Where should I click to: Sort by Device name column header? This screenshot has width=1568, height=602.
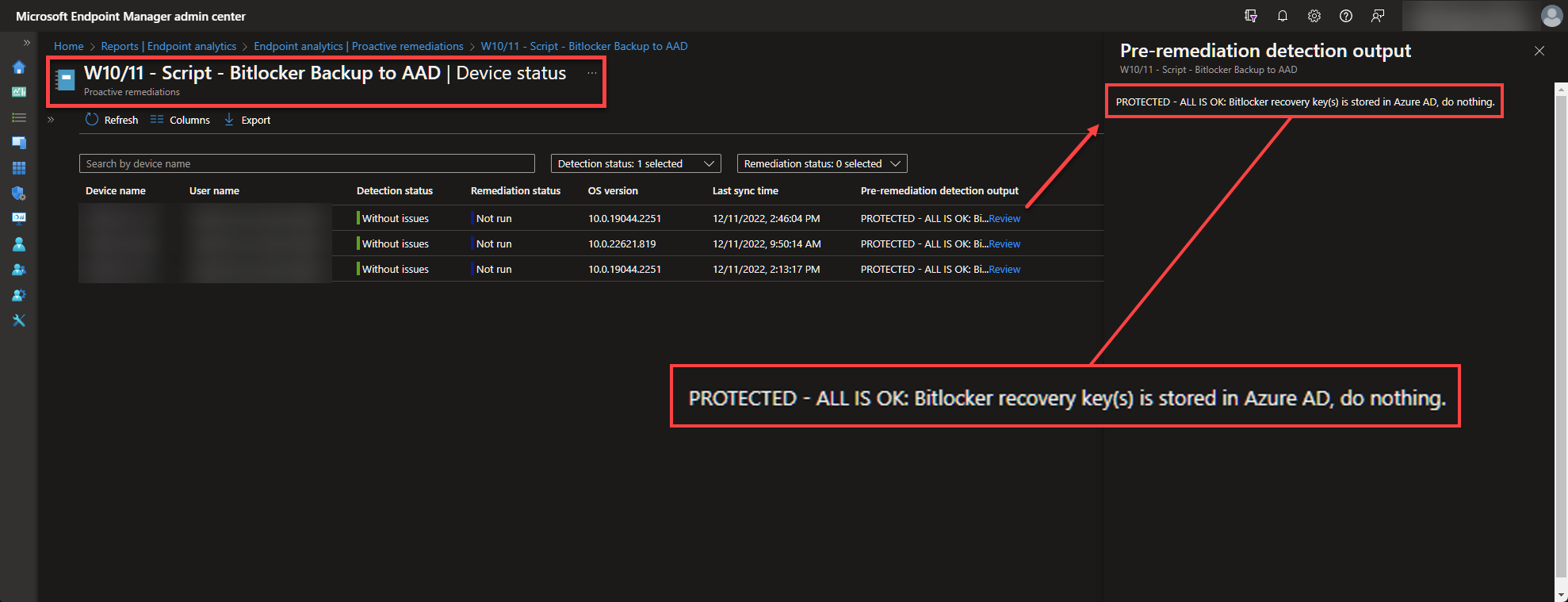click(116, 190)
